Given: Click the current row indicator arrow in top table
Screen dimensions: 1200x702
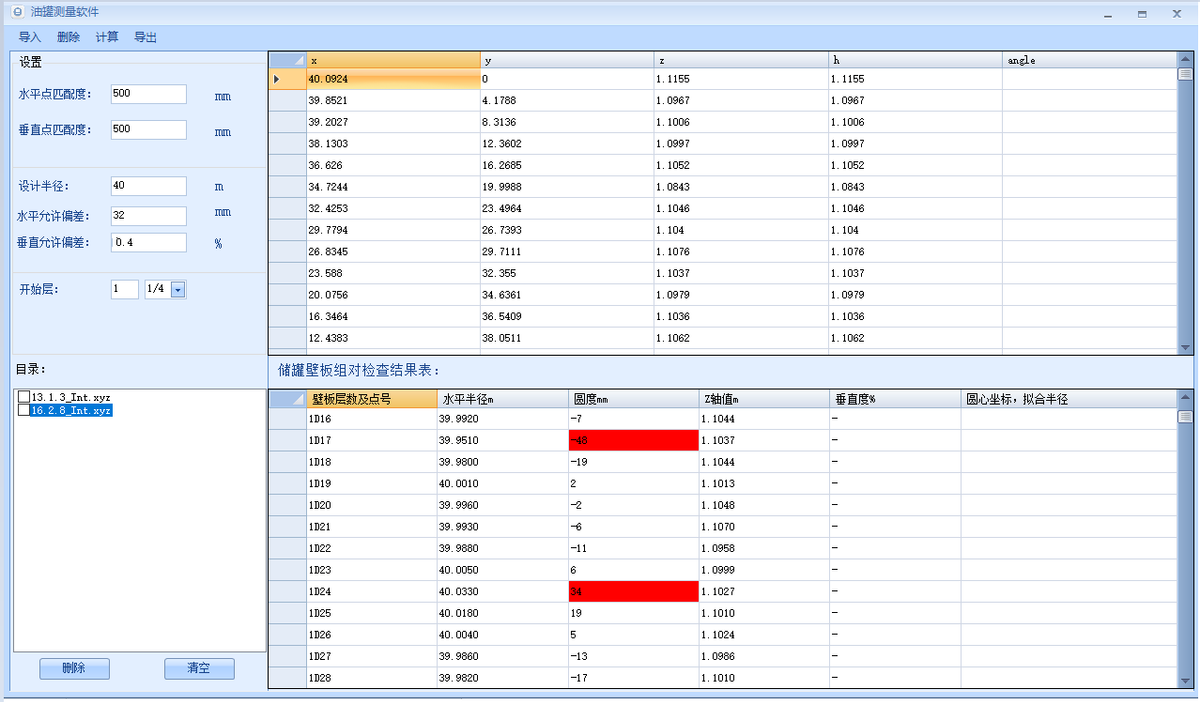Looking at the screenshot, I should click(277, 79).
